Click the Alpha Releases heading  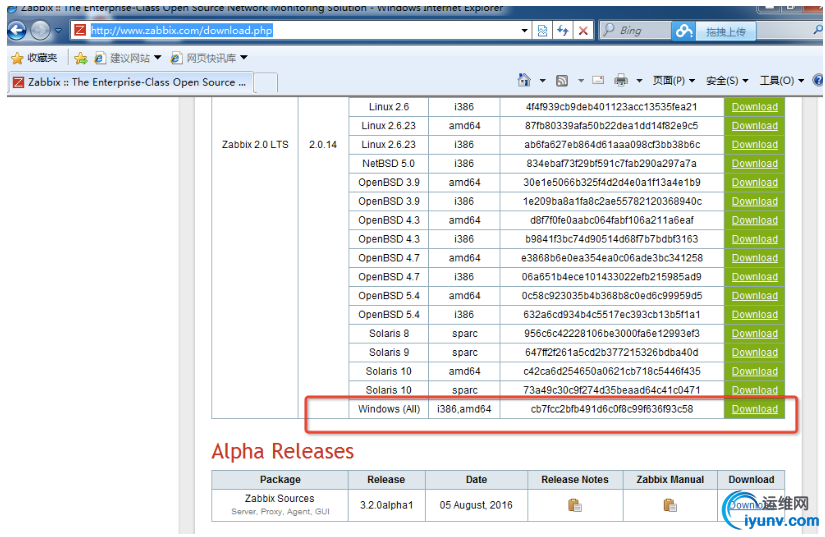point(283,451)
